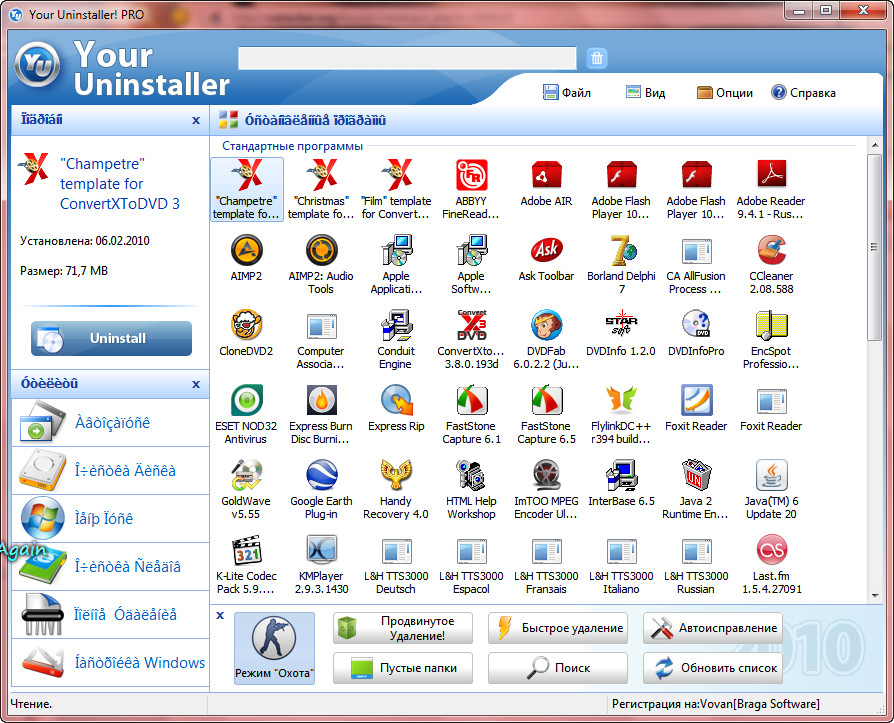Image resolution: width=894 pixels, height=723 pixels.
Task: Close the top-left details panel
Action: (196, 120)
